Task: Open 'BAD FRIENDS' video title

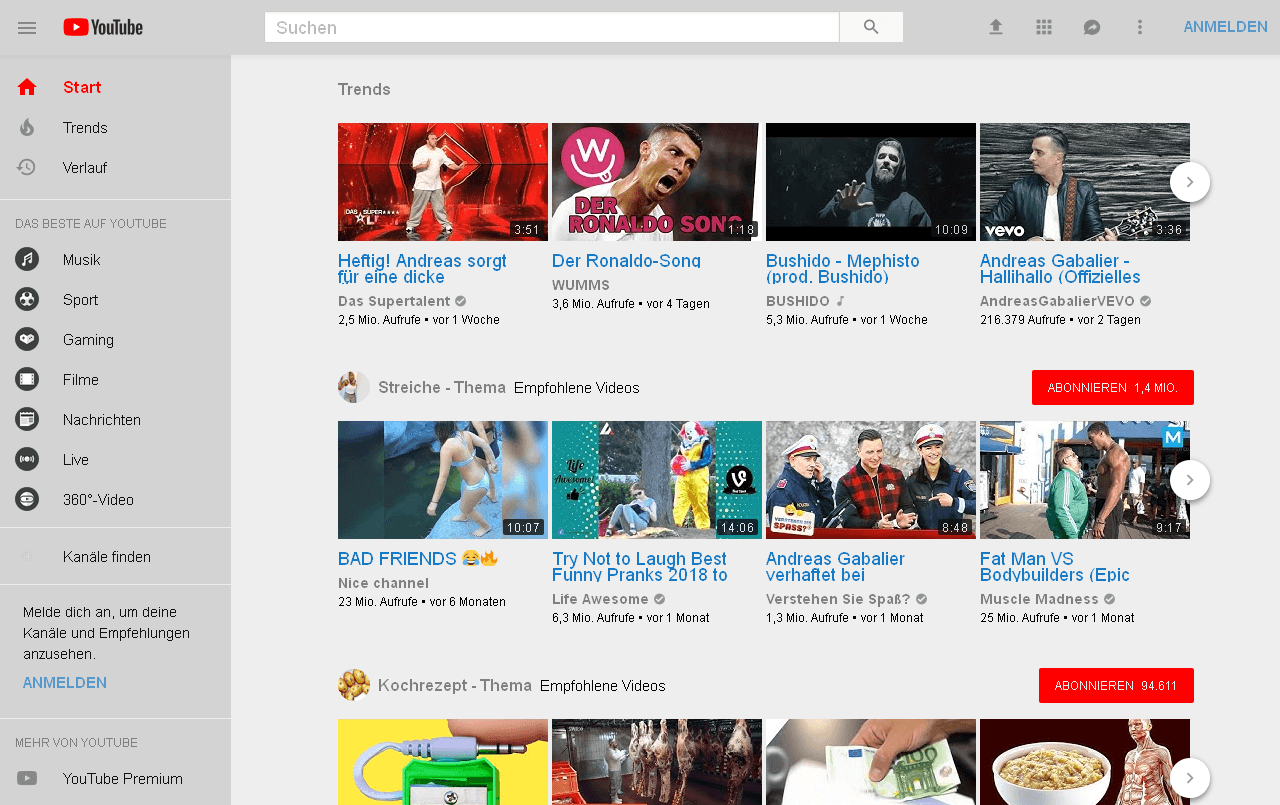Action: [418, 559]
